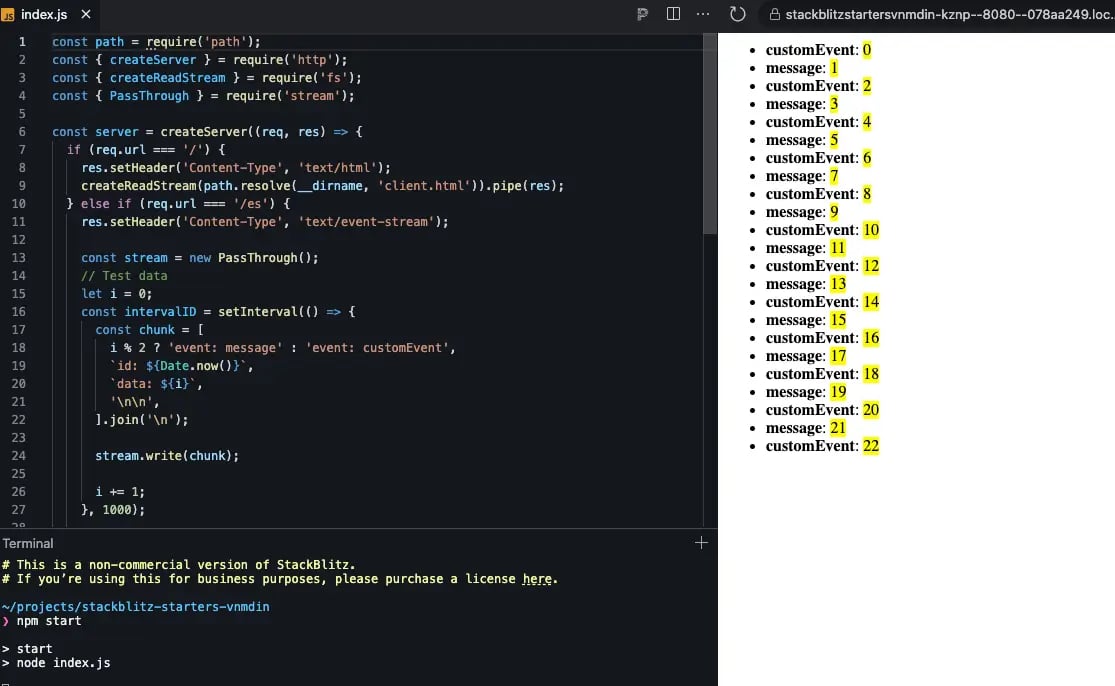Click the Terminal panel label

[28, 544]
